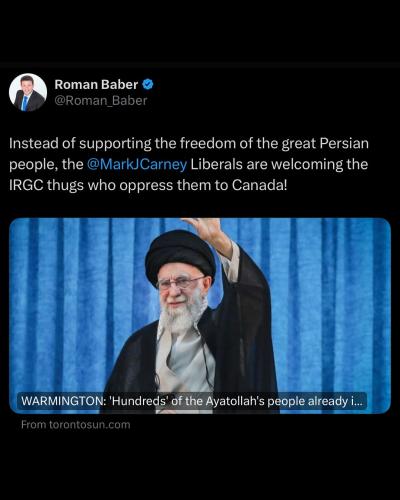Click the tweet text beginning 'Instead of supporting'
This screenshot has width=400, height=500.
tap(189, 164)
